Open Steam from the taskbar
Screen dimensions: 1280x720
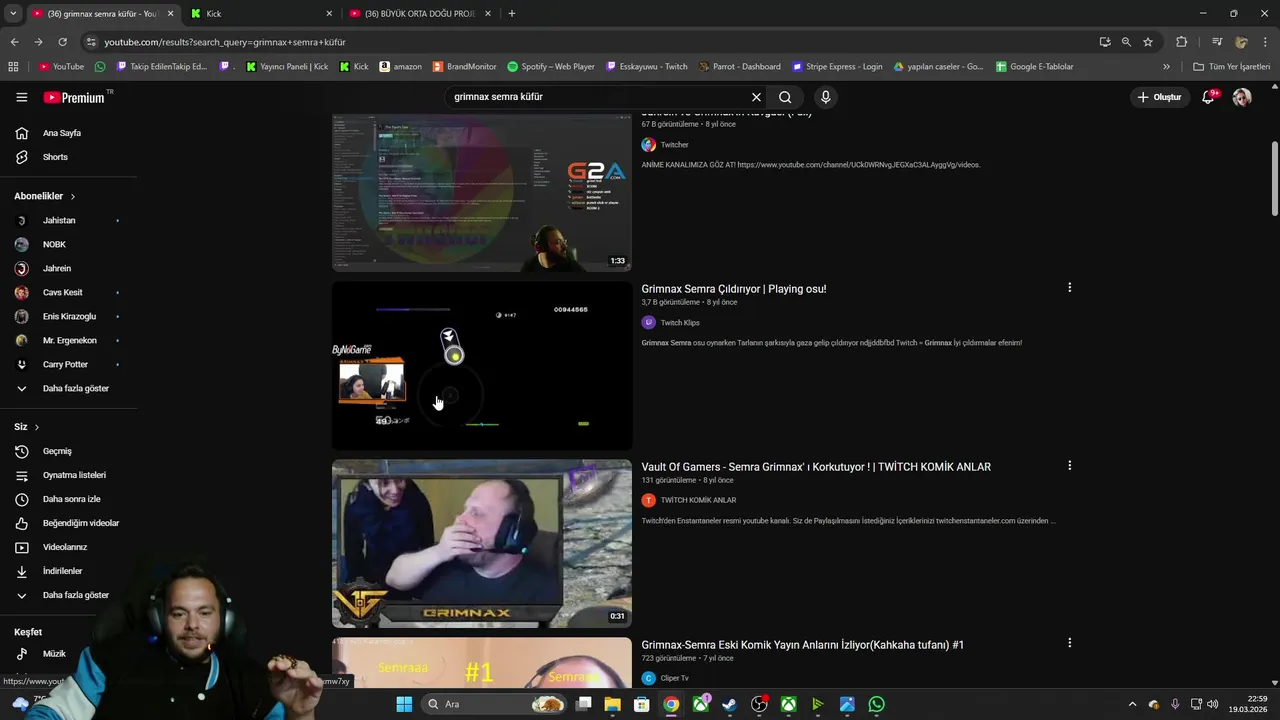point(730,704)
